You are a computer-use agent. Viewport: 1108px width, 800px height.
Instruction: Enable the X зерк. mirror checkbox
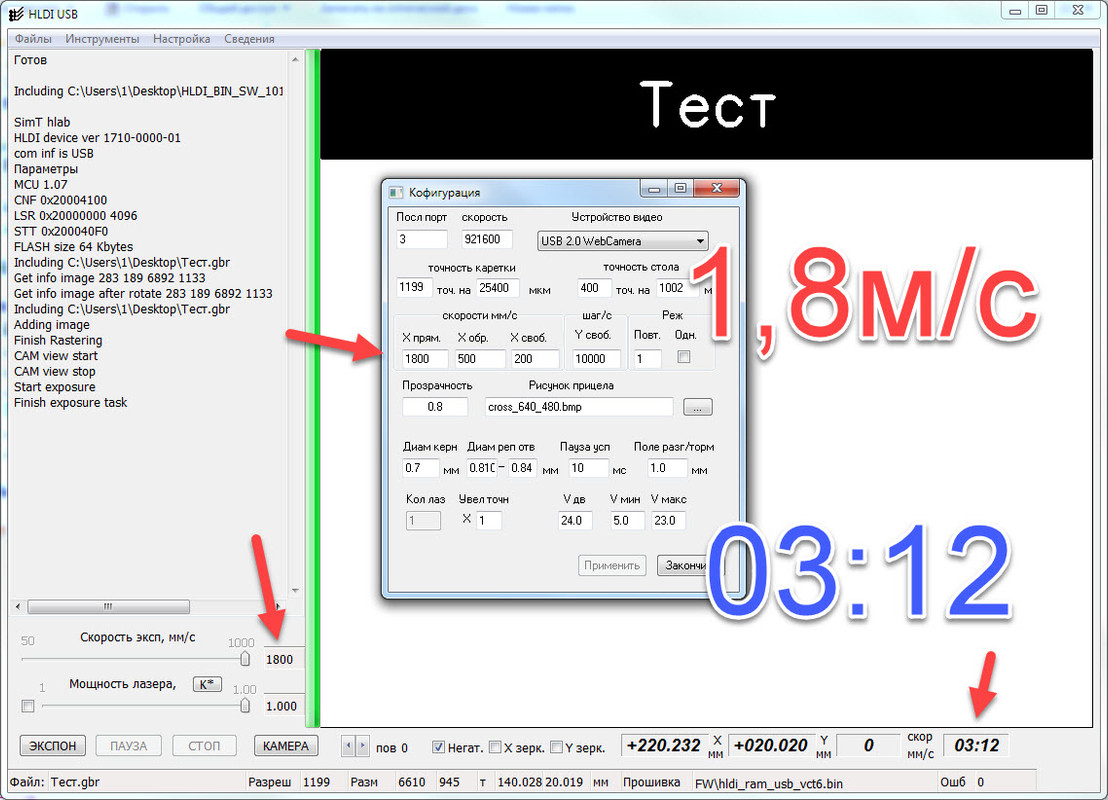point(495,747)
